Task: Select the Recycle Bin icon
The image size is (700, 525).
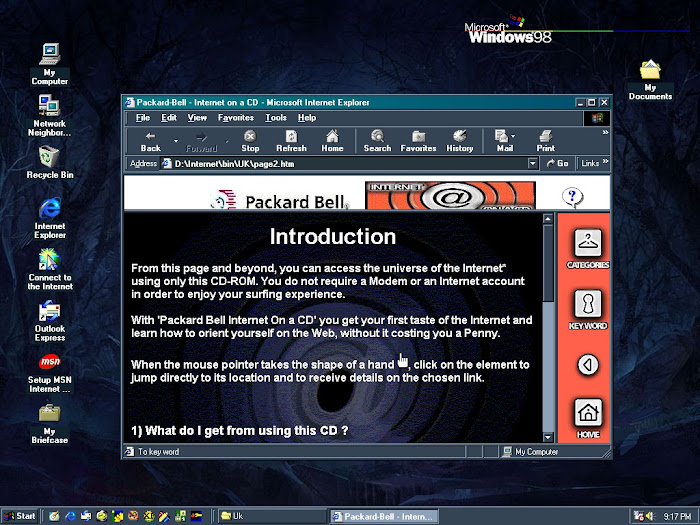Action: coord(50,162)
